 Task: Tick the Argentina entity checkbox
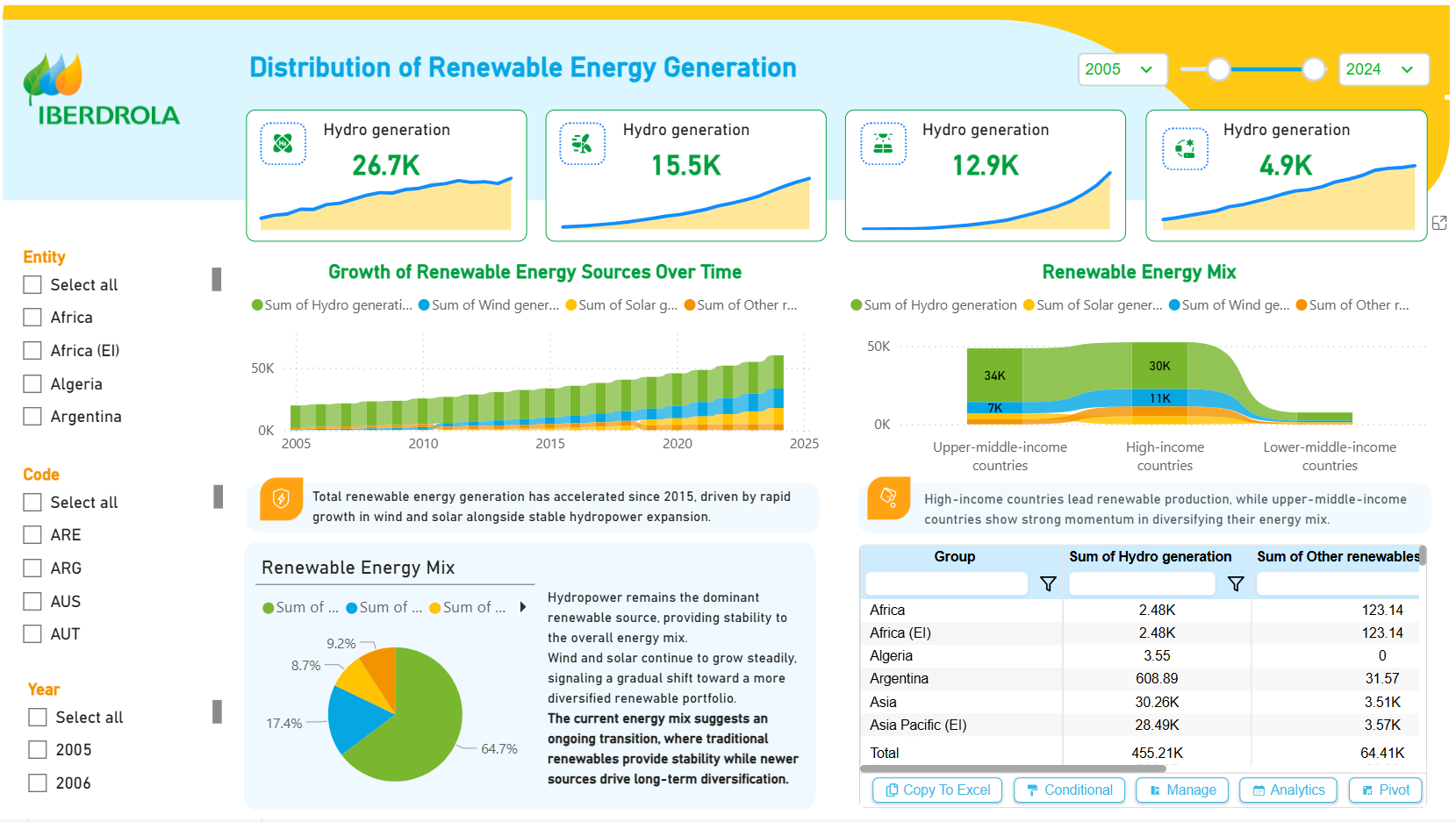pyautogui.click(x=32, y=417)
